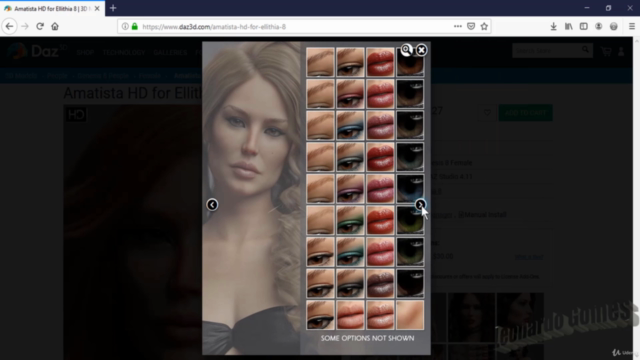The height and width of the screenshot is (360, 640).
Task: Click the browser Forward button
Action: click(25, 27)
